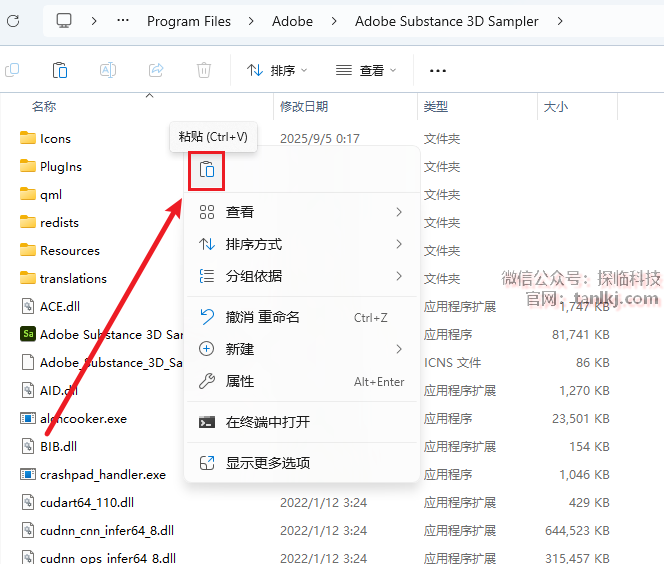The width and height of the screenshot is (664, 569).
Task: Click the This PC monitor icon
Action: [x=64, y=20]
